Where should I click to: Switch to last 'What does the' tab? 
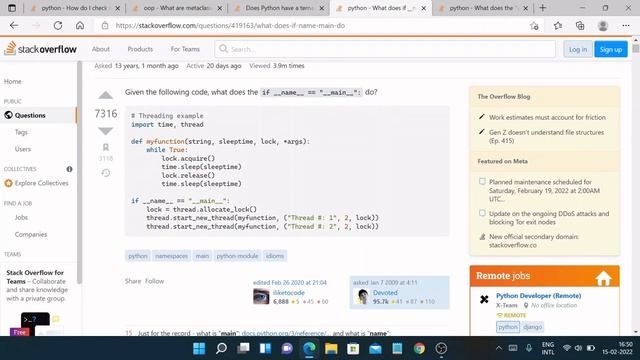[482, 8]
